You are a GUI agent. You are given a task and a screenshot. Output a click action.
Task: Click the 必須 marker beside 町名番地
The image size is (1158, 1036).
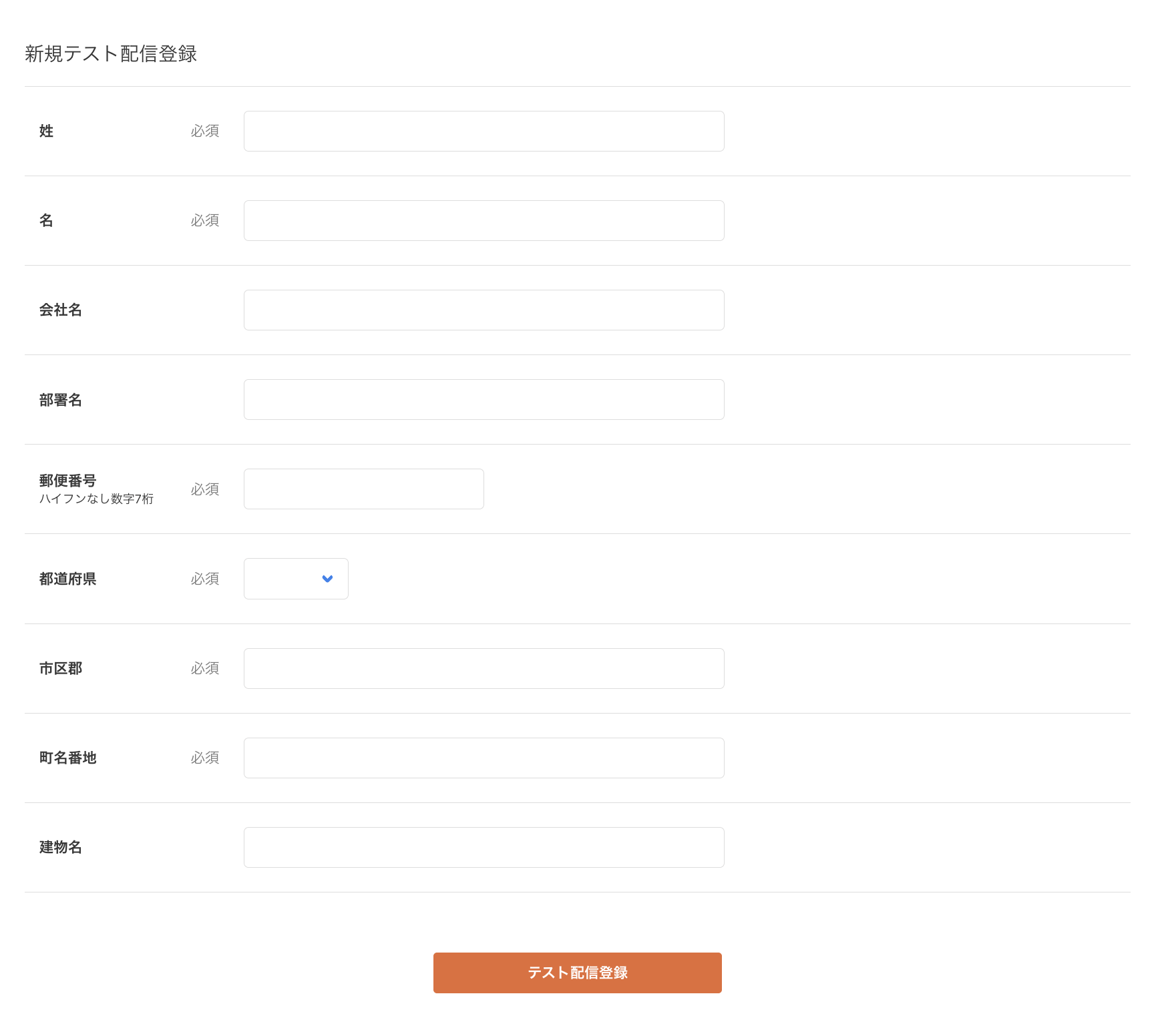tap(205, 758)
